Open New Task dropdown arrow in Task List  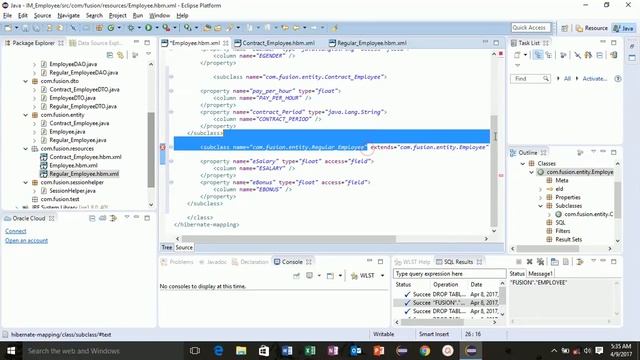tap(525, 55)
